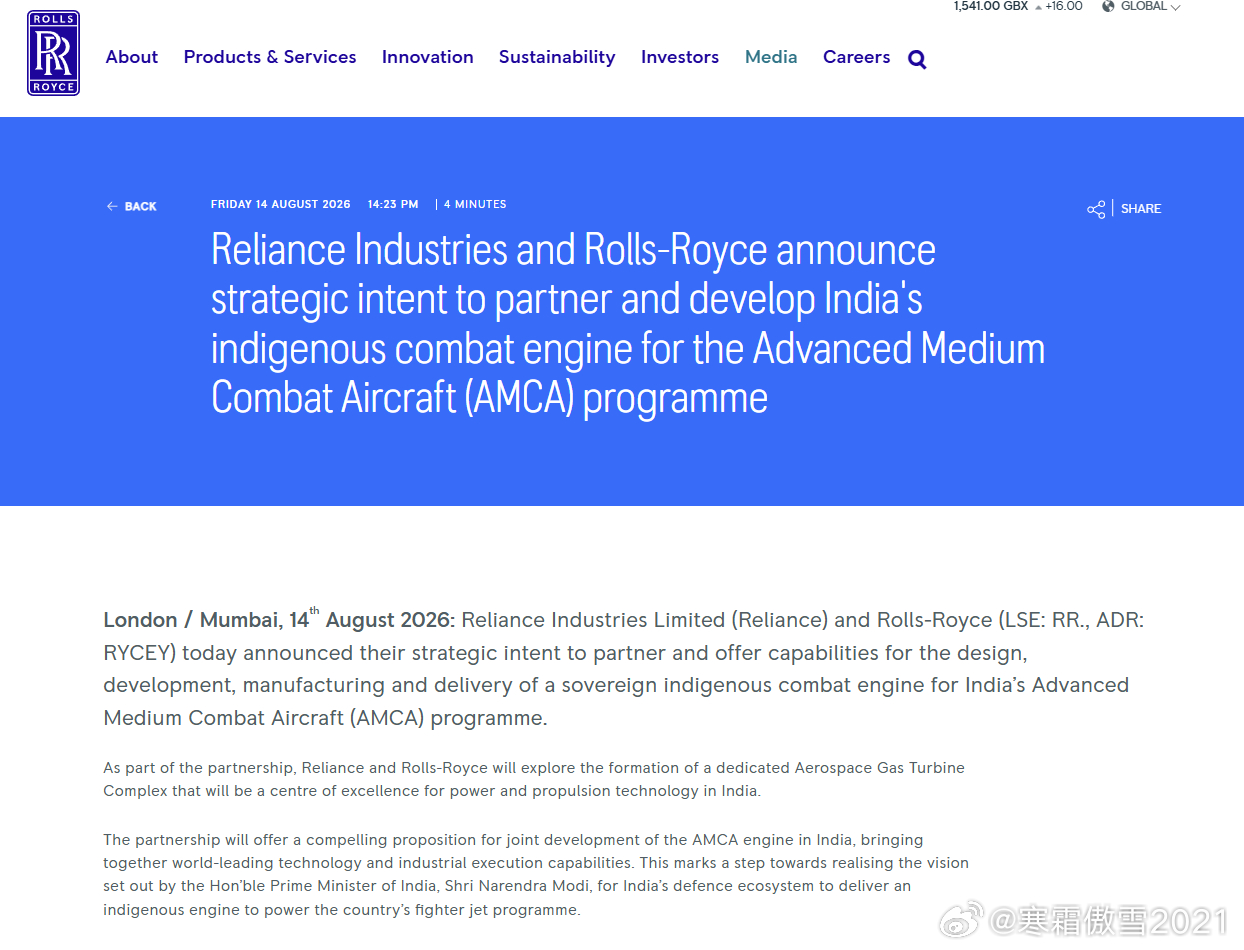
Task: Click the back arrow icon
Action: (112, 206)
